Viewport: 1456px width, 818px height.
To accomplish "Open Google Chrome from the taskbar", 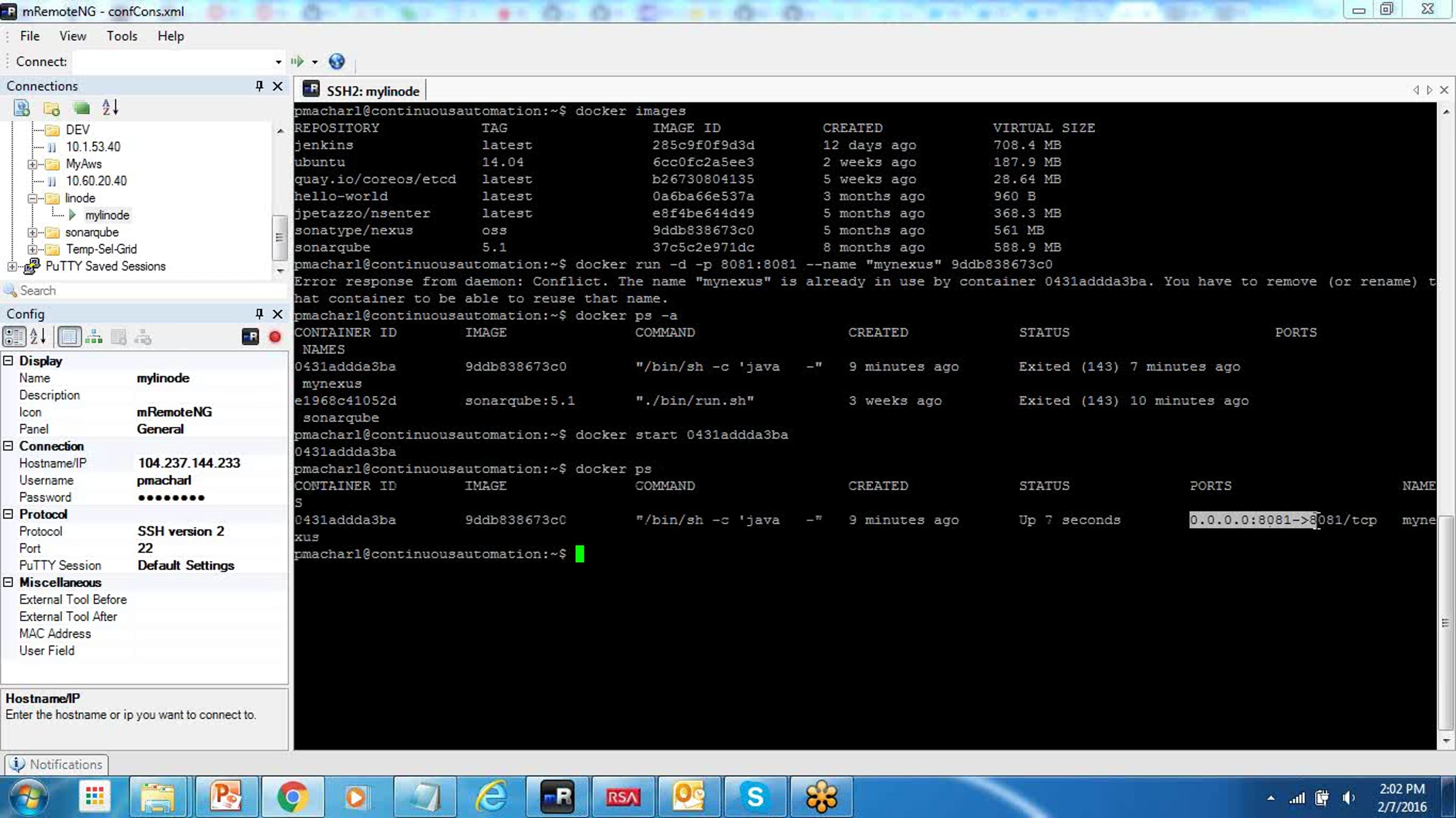I will 292,797.
